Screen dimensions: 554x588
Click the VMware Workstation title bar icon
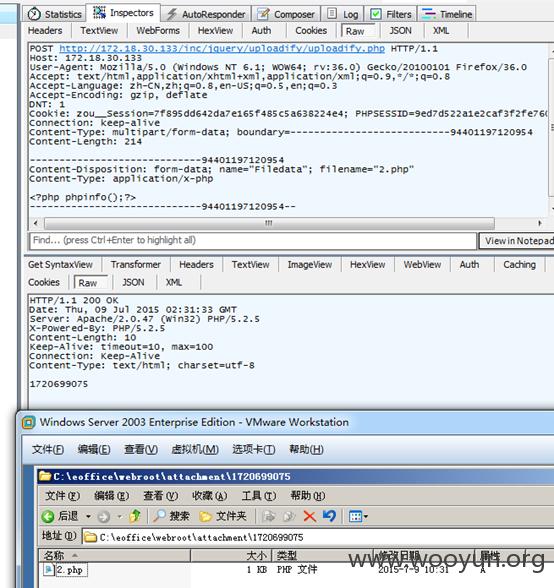29,422
